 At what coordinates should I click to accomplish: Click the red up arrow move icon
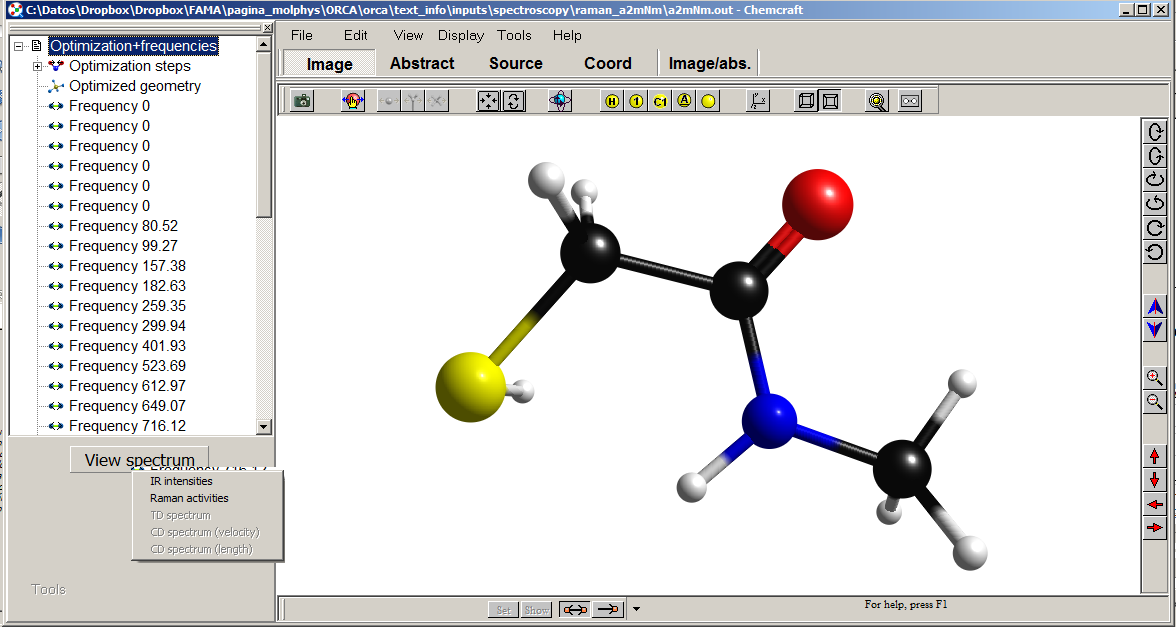tap(1155, 456)
